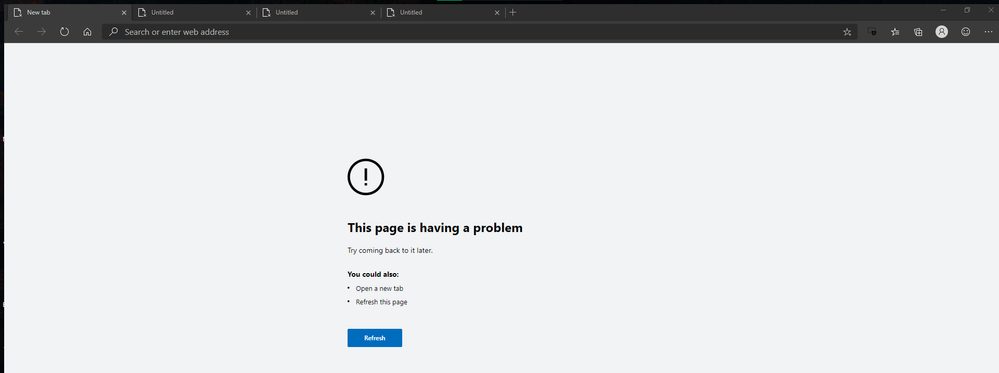
Task: Open the Collections icon
Action: click(x=918, y=32)
